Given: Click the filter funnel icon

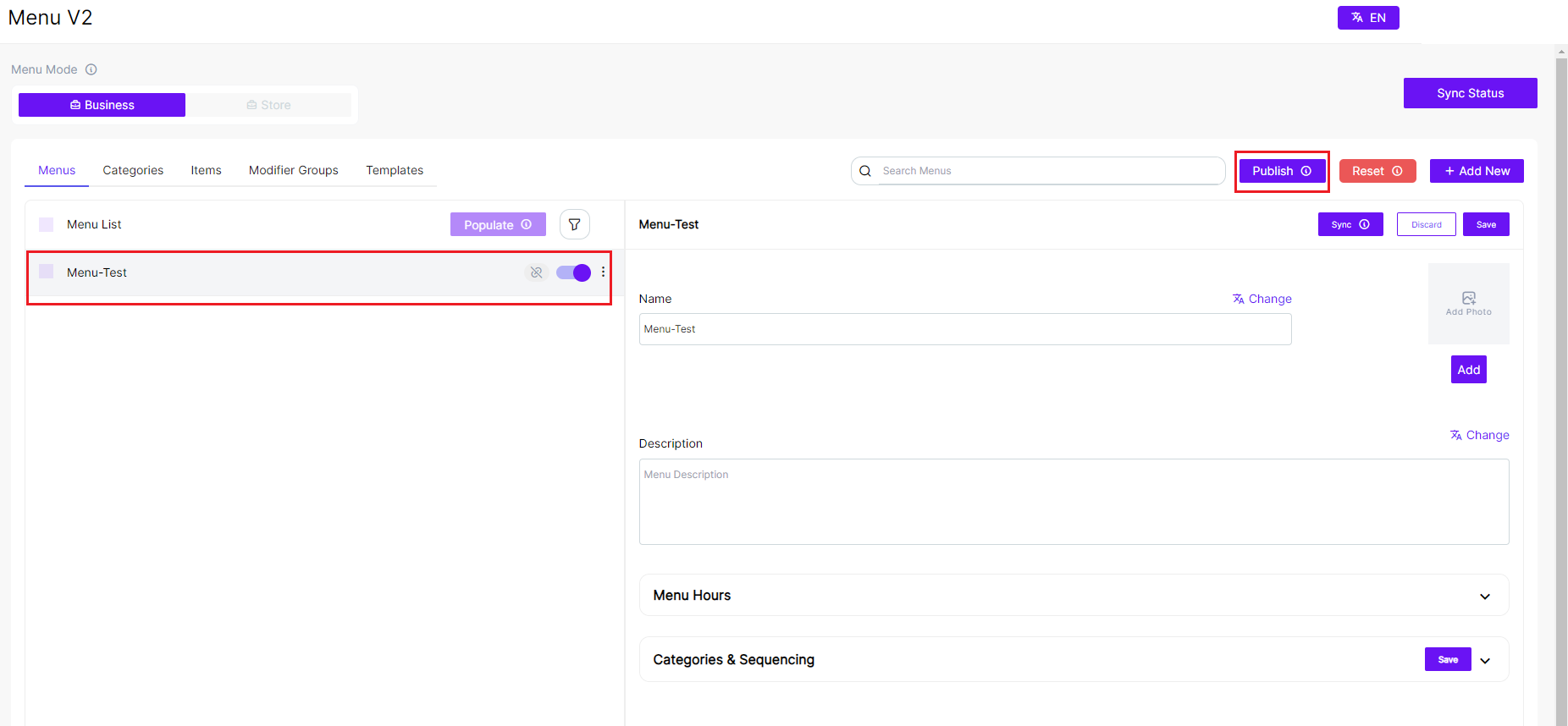Looking at the screenshot, I should [575, 224].
